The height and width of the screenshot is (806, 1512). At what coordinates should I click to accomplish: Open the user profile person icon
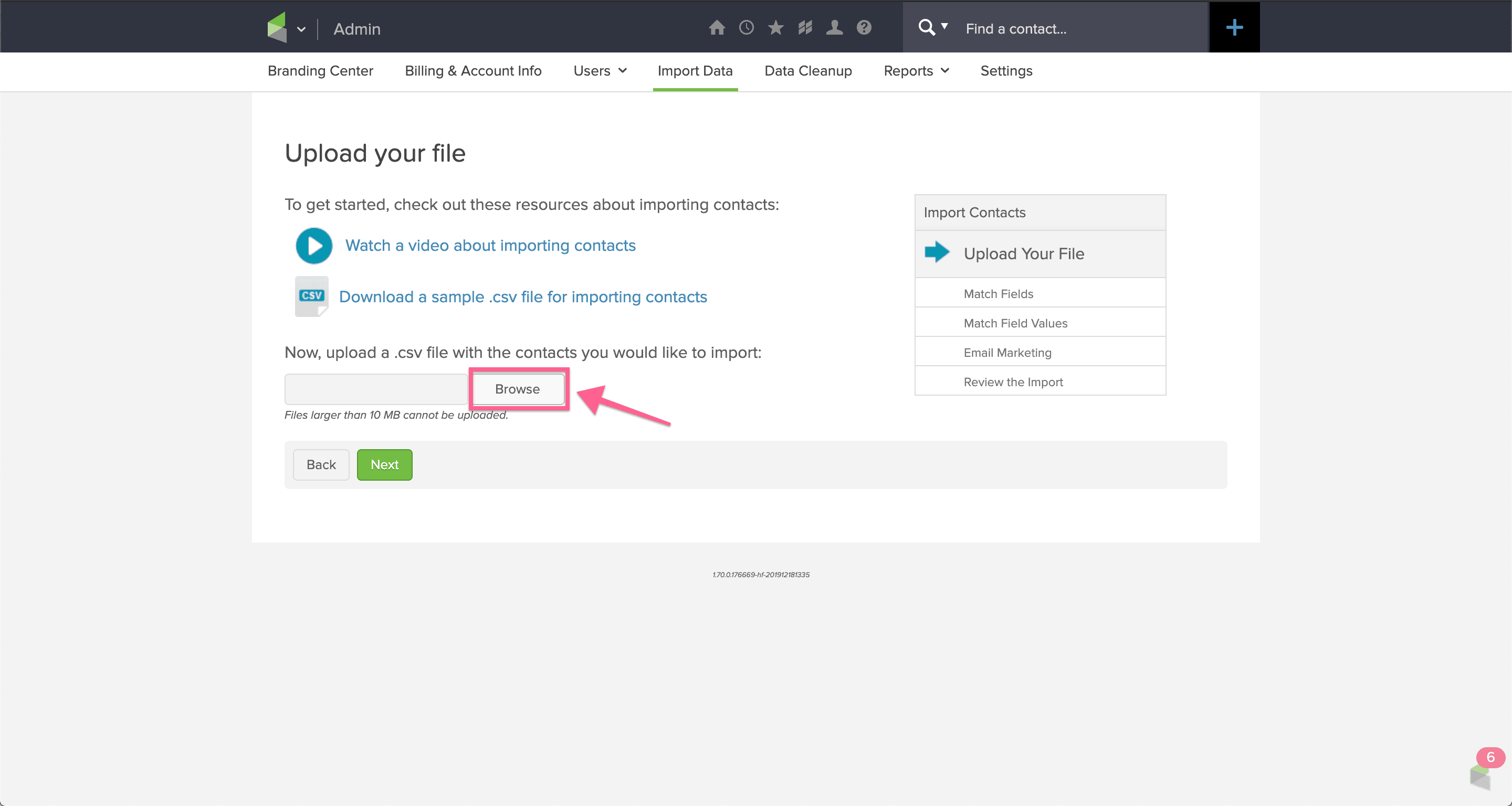834,28
